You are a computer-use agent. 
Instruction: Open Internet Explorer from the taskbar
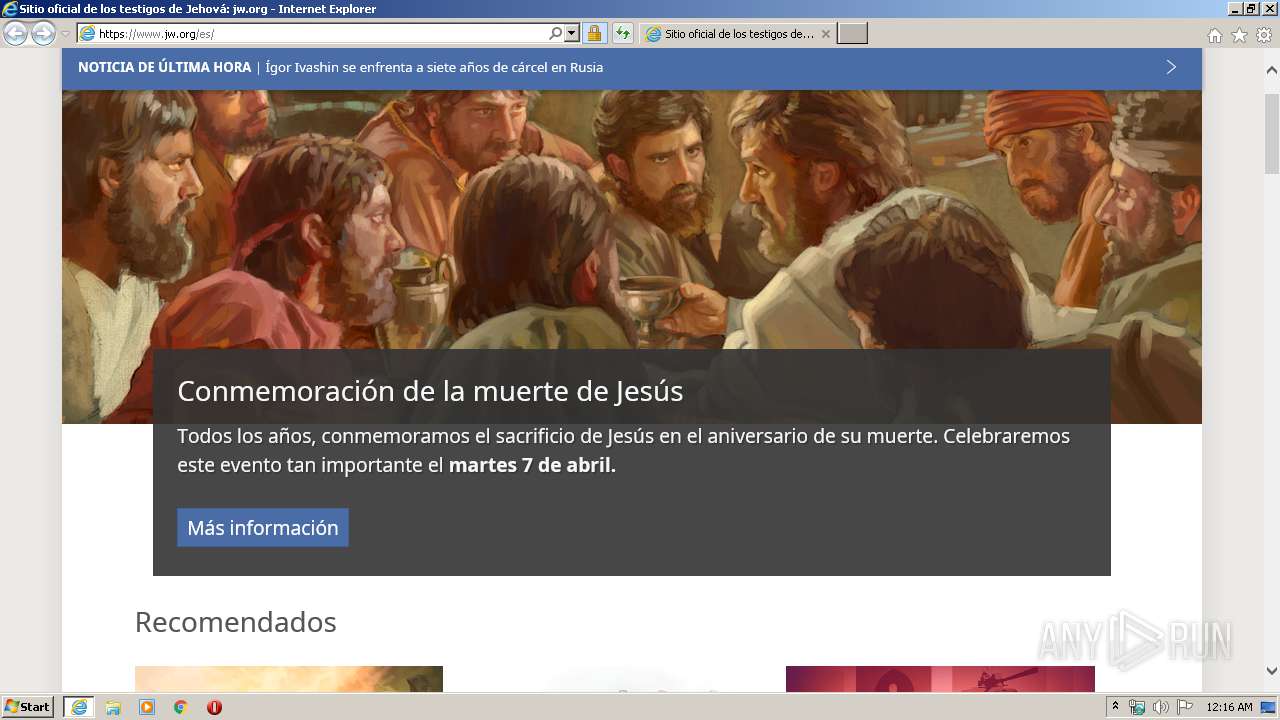(x=79, y=707)
